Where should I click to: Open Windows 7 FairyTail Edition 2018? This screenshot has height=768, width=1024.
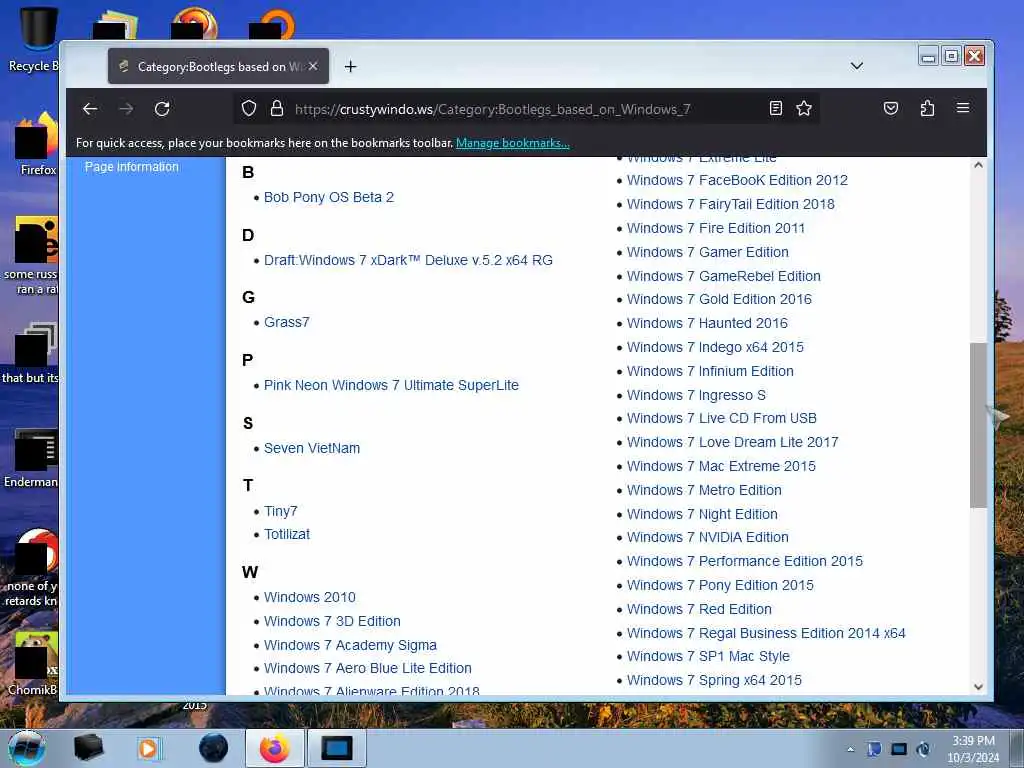coord(731,204)
